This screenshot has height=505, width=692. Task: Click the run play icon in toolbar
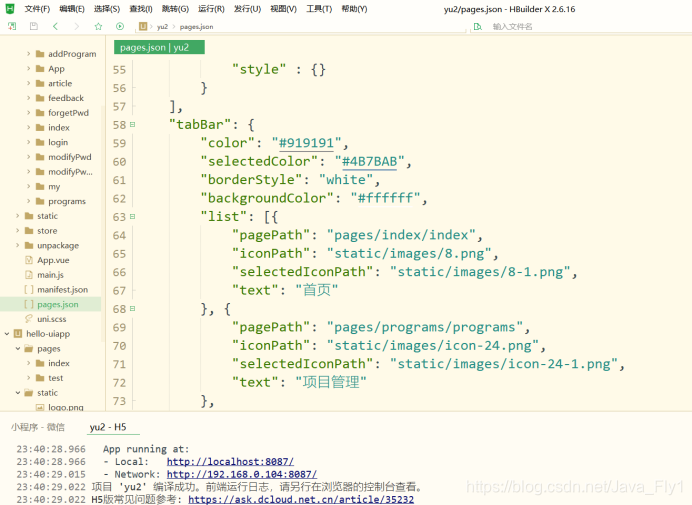point(120,26)
